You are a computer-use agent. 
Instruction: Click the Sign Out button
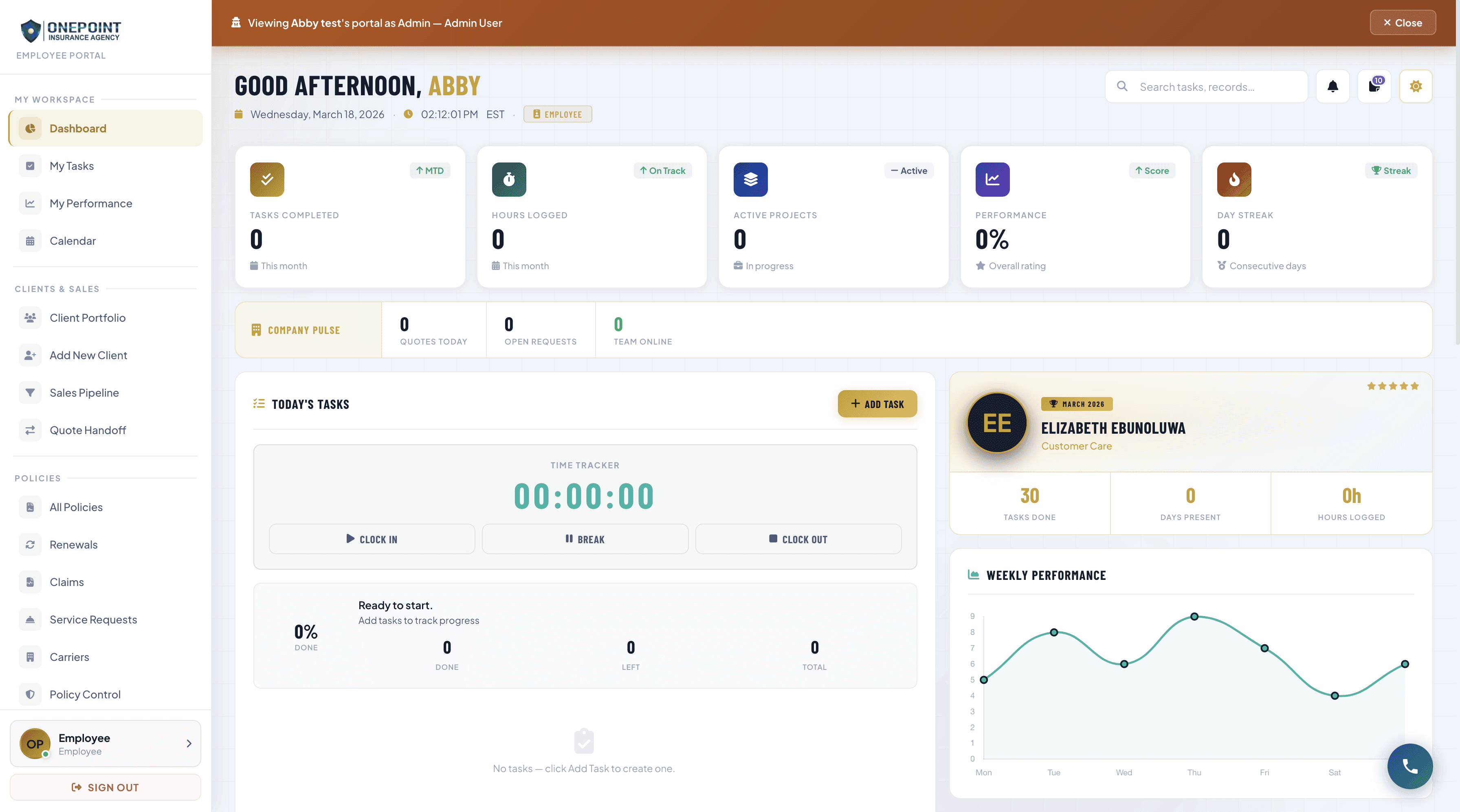pos(106,787)
